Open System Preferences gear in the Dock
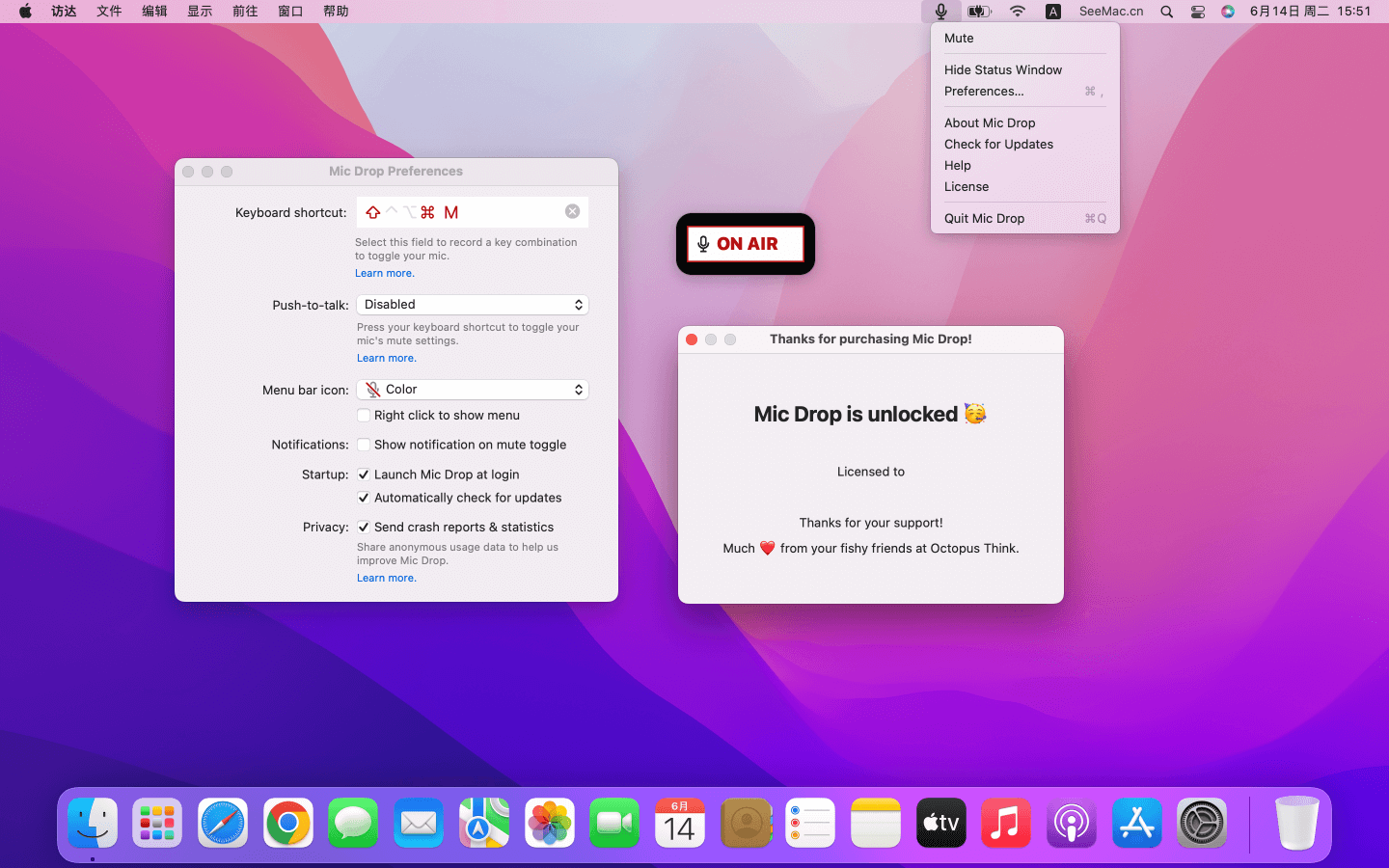 click(x=1202, y=824)
